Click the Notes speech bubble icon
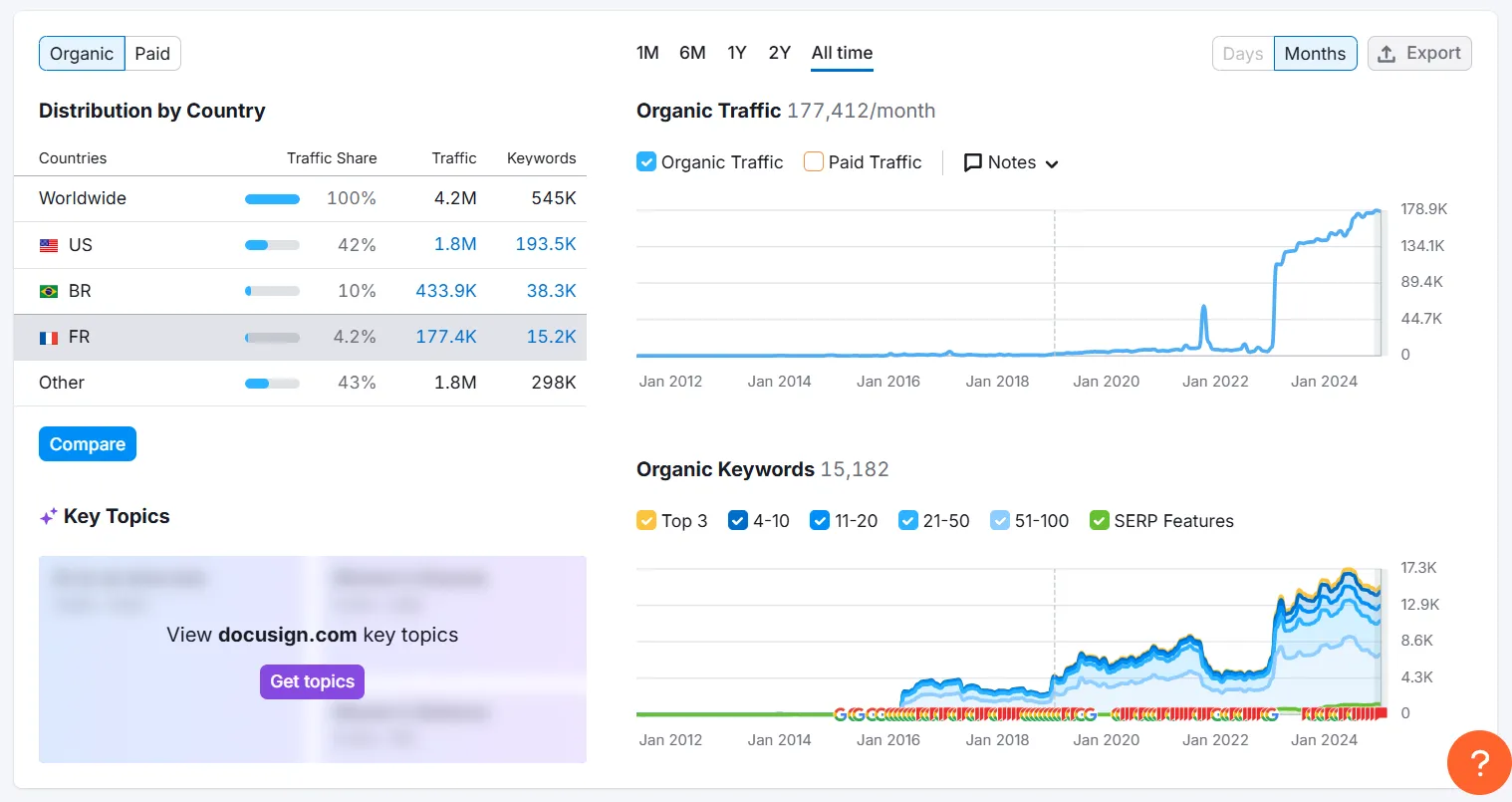The image size is (1512, 802). [973, 162]
